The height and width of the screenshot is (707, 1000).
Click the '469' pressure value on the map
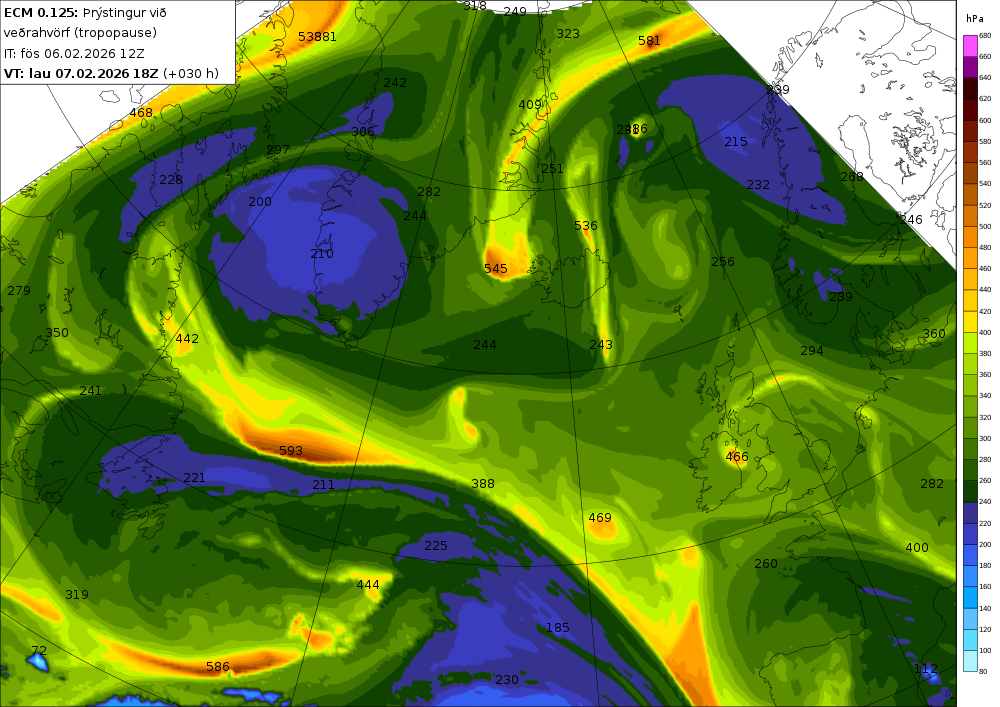click(599, 518)
